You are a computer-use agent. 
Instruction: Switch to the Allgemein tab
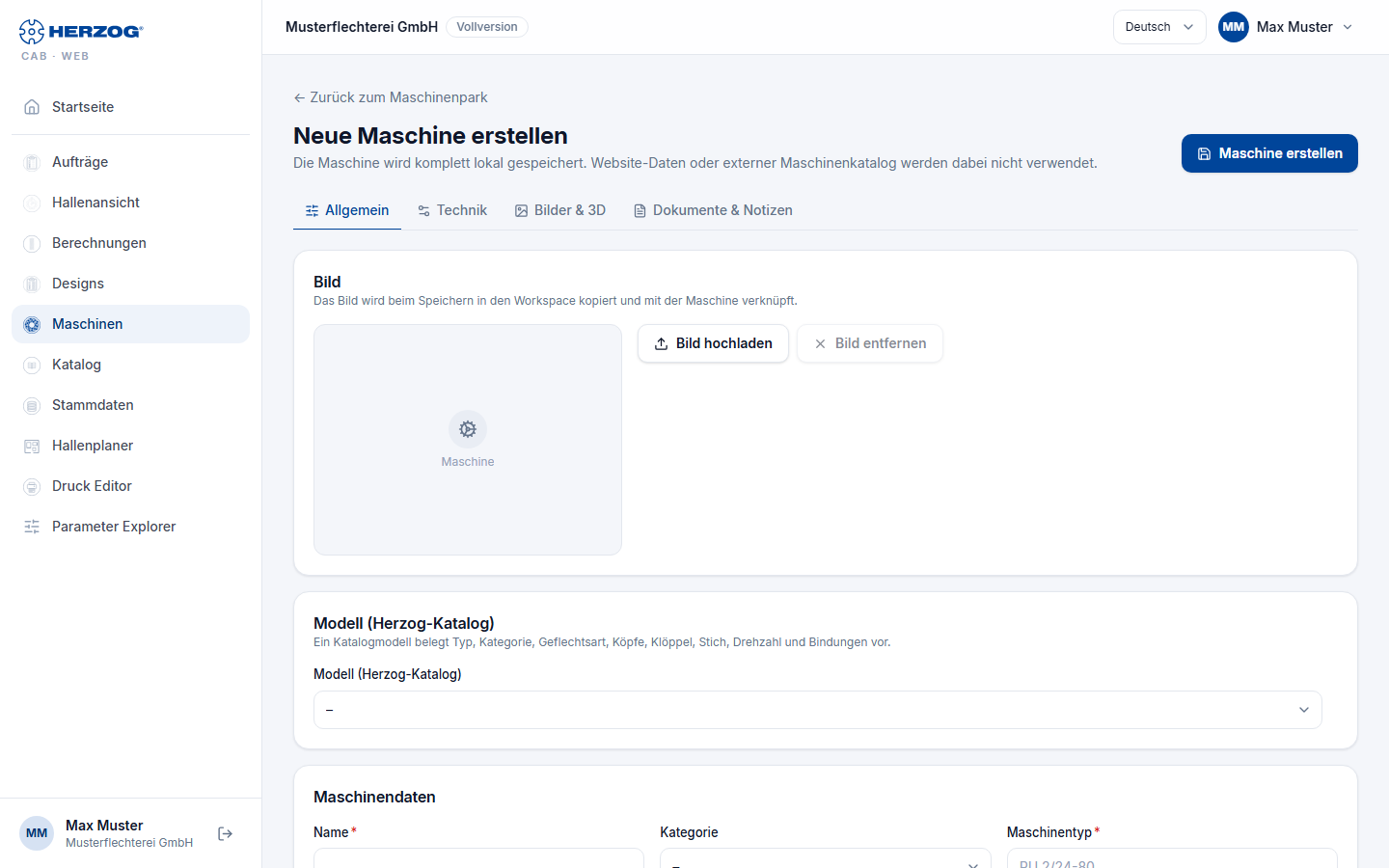pyautogui.click(x=347, y=210)
